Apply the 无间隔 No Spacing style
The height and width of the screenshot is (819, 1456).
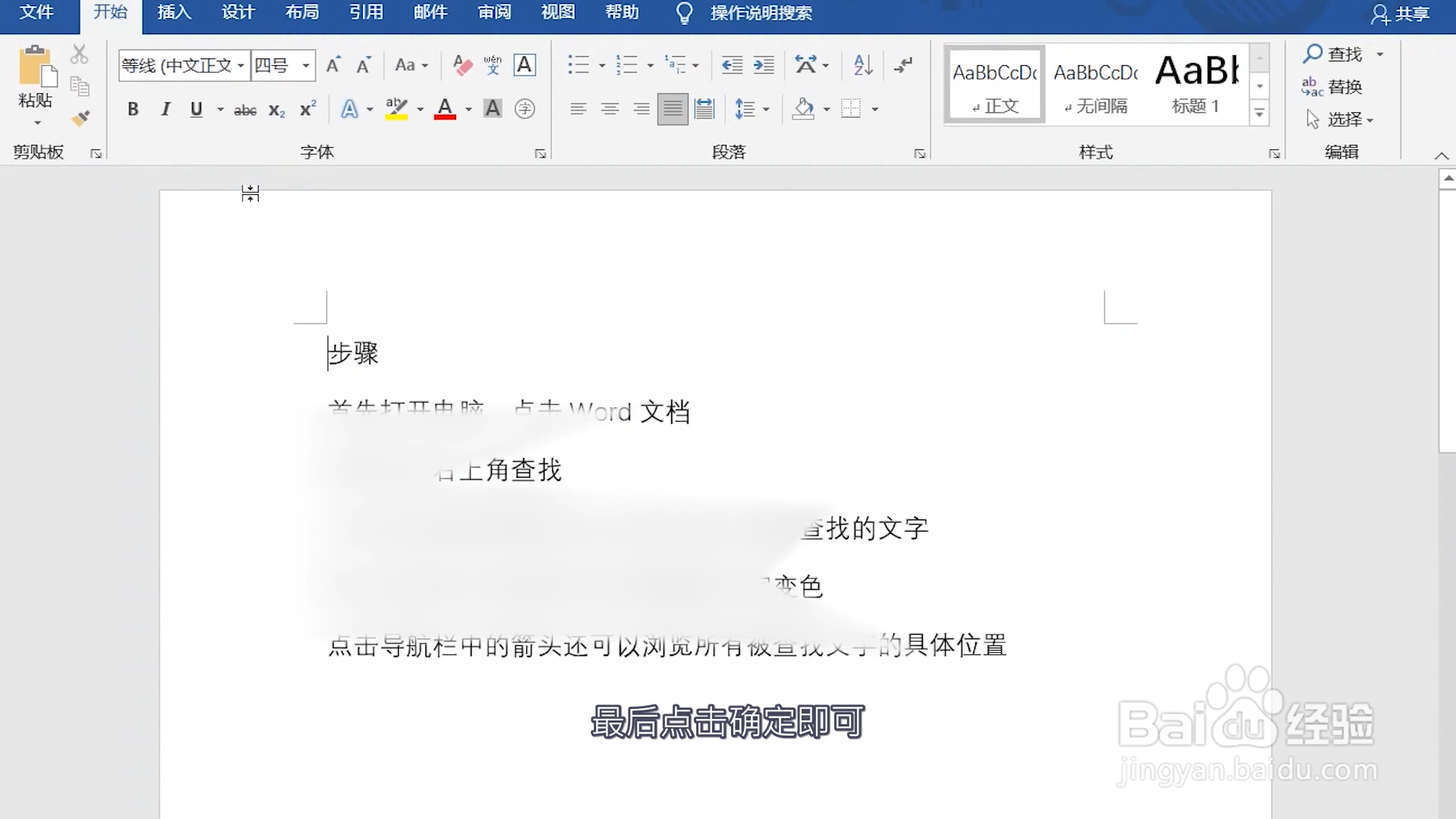tap(1096, 84)
